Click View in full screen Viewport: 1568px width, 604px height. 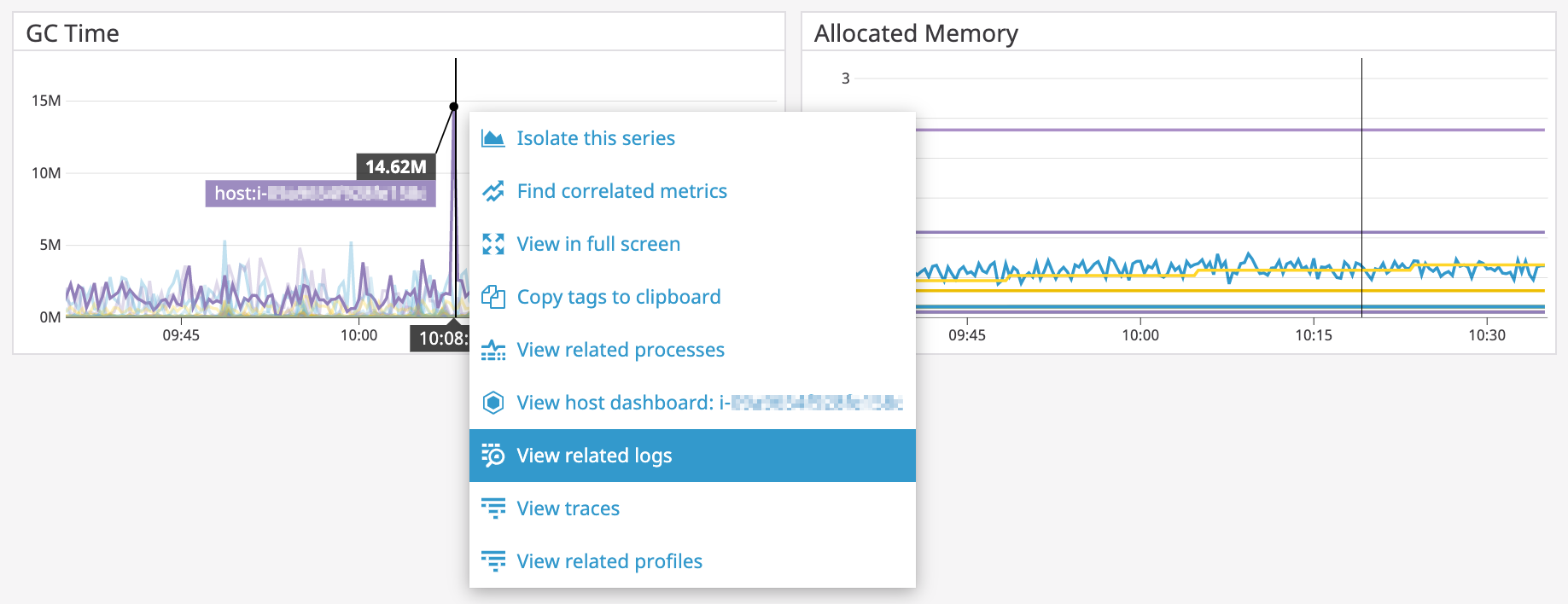tap(597, 243)
